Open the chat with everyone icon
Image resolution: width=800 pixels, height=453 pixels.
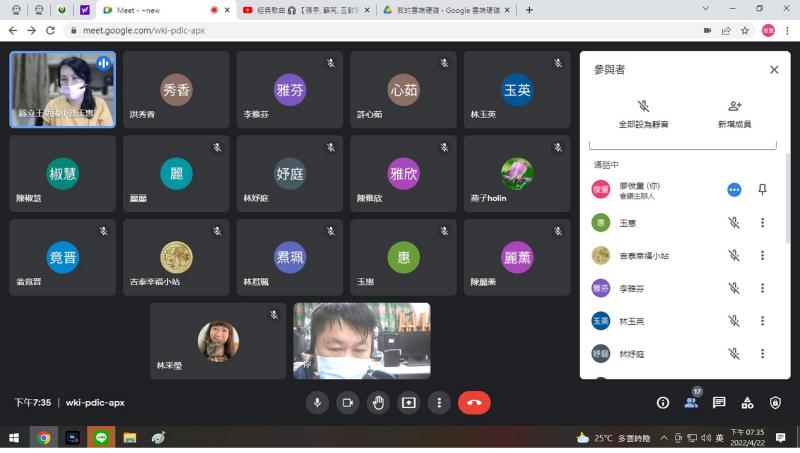(x=719, y=402)
